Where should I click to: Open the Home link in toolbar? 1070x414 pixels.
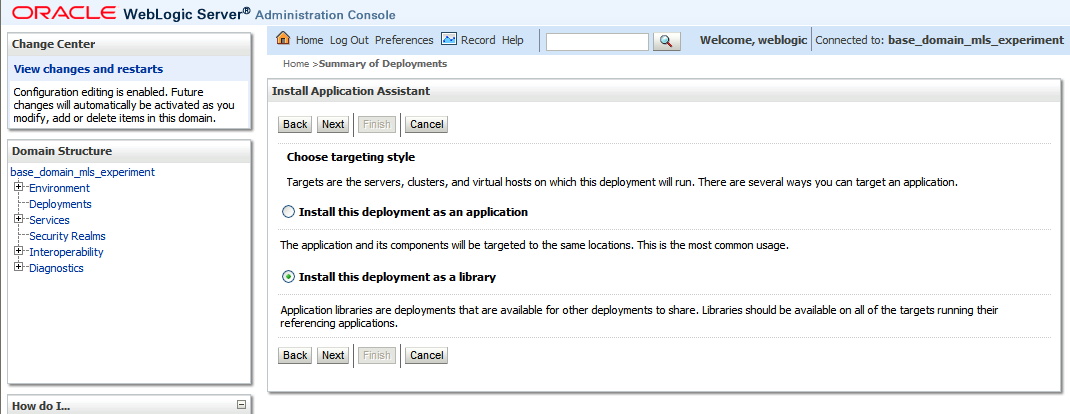click(309, 40)
